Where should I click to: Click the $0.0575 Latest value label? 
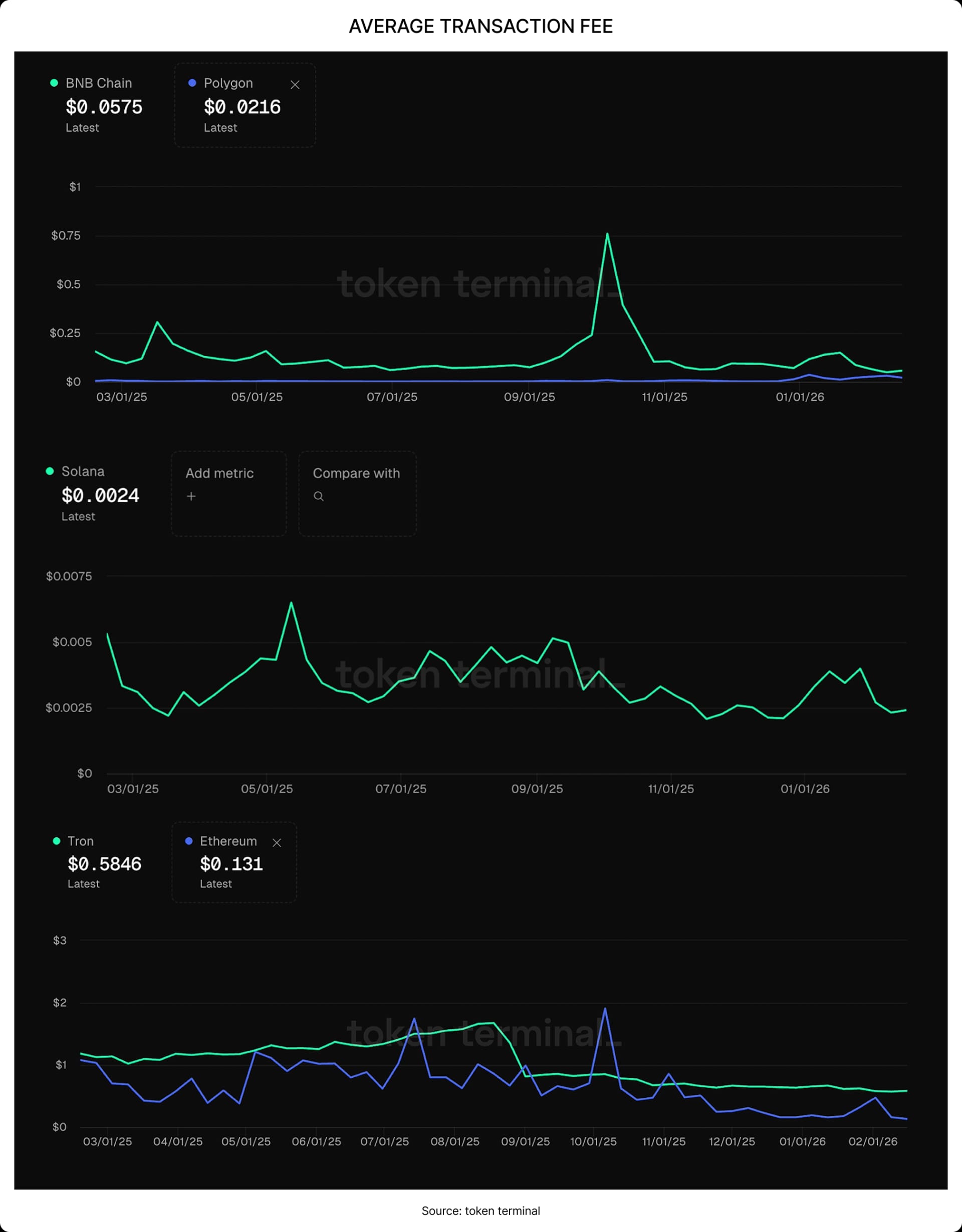(x=103, y=107)
